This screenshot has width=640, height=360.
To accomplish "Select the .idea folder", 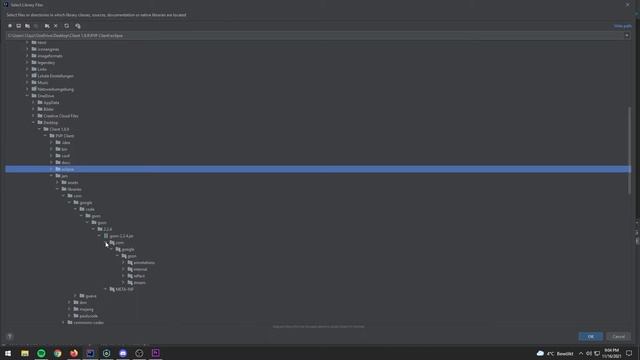I will pyautogui.click(x=66, y=142).
